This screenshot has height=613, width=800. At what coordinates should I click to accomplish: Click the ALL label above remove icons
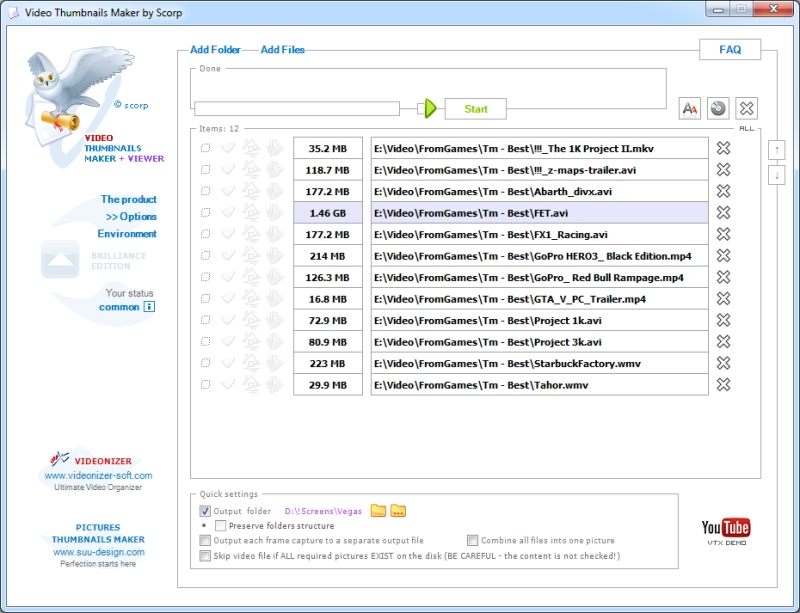point(746,129)
